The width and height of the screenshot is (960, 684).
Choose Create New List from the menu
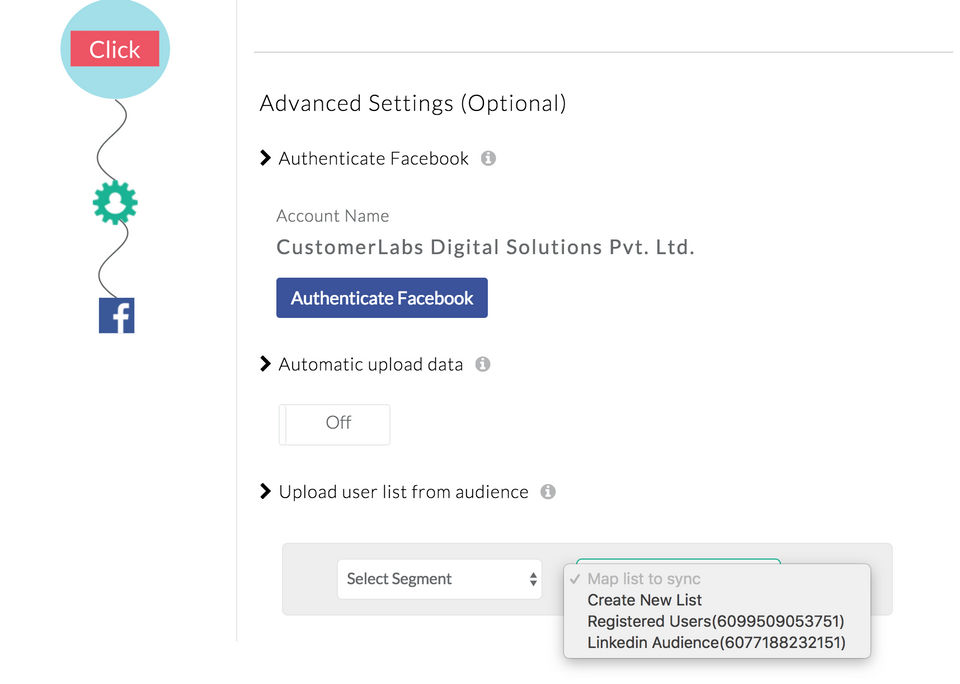644,600
